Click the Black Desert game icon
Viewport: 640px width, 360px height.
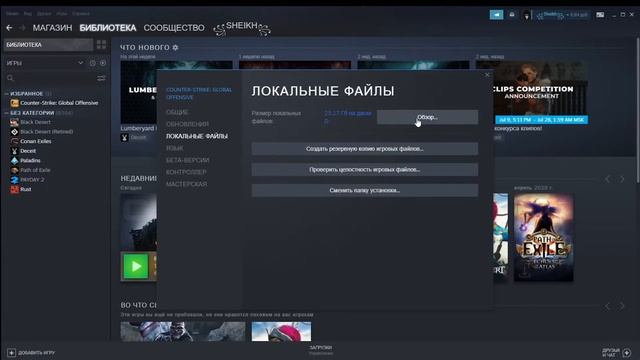coord(14,122)
